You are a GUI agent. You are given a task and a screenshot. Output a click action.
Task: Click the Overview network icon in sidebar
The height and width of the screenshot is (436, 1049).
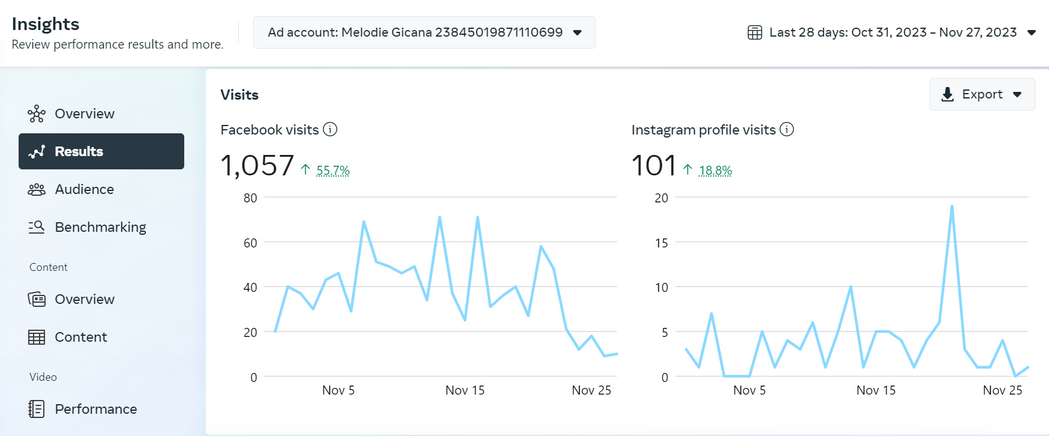click(x=36, y=114)
